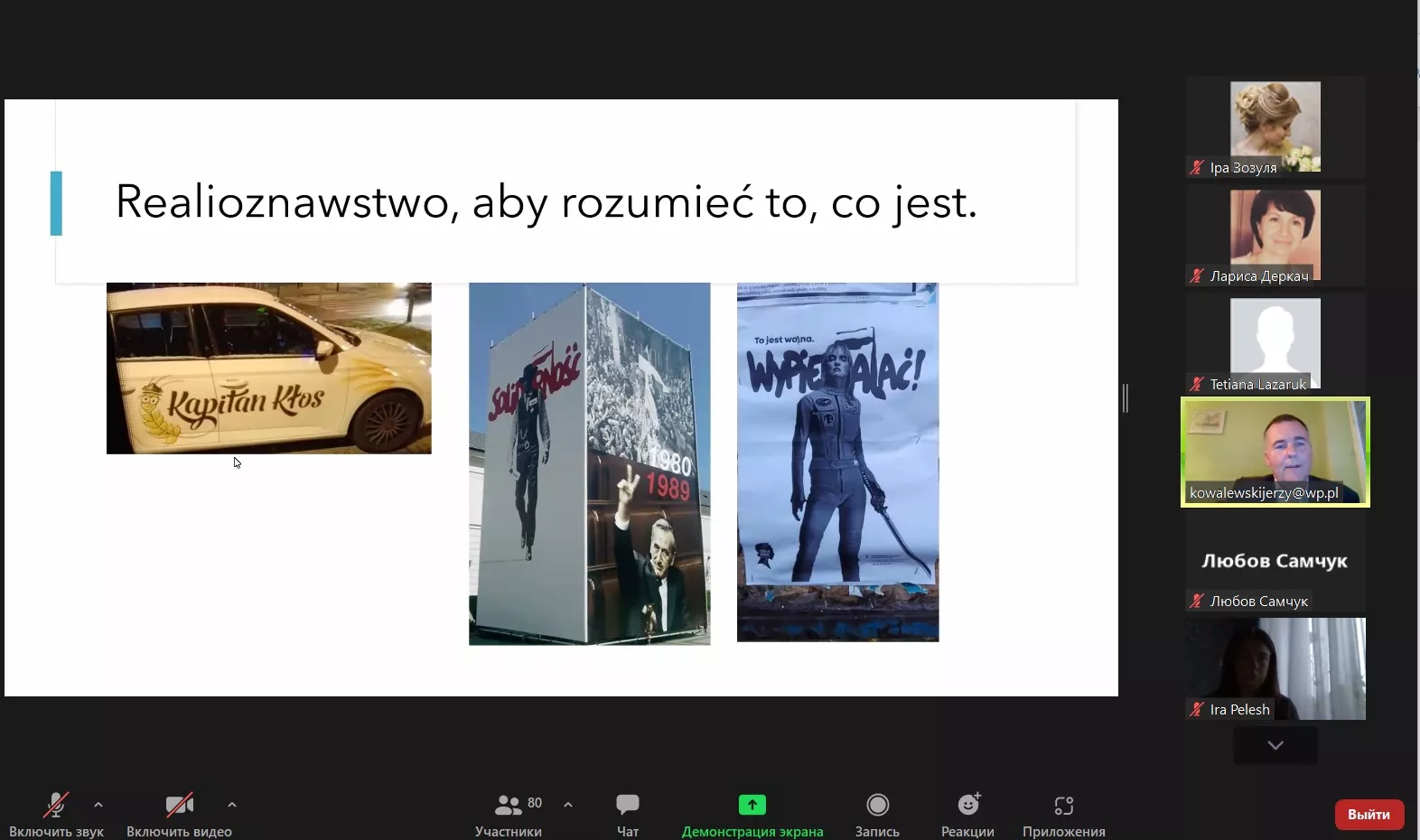
Task: Open the Participants list icon
Action: (509, 805)
